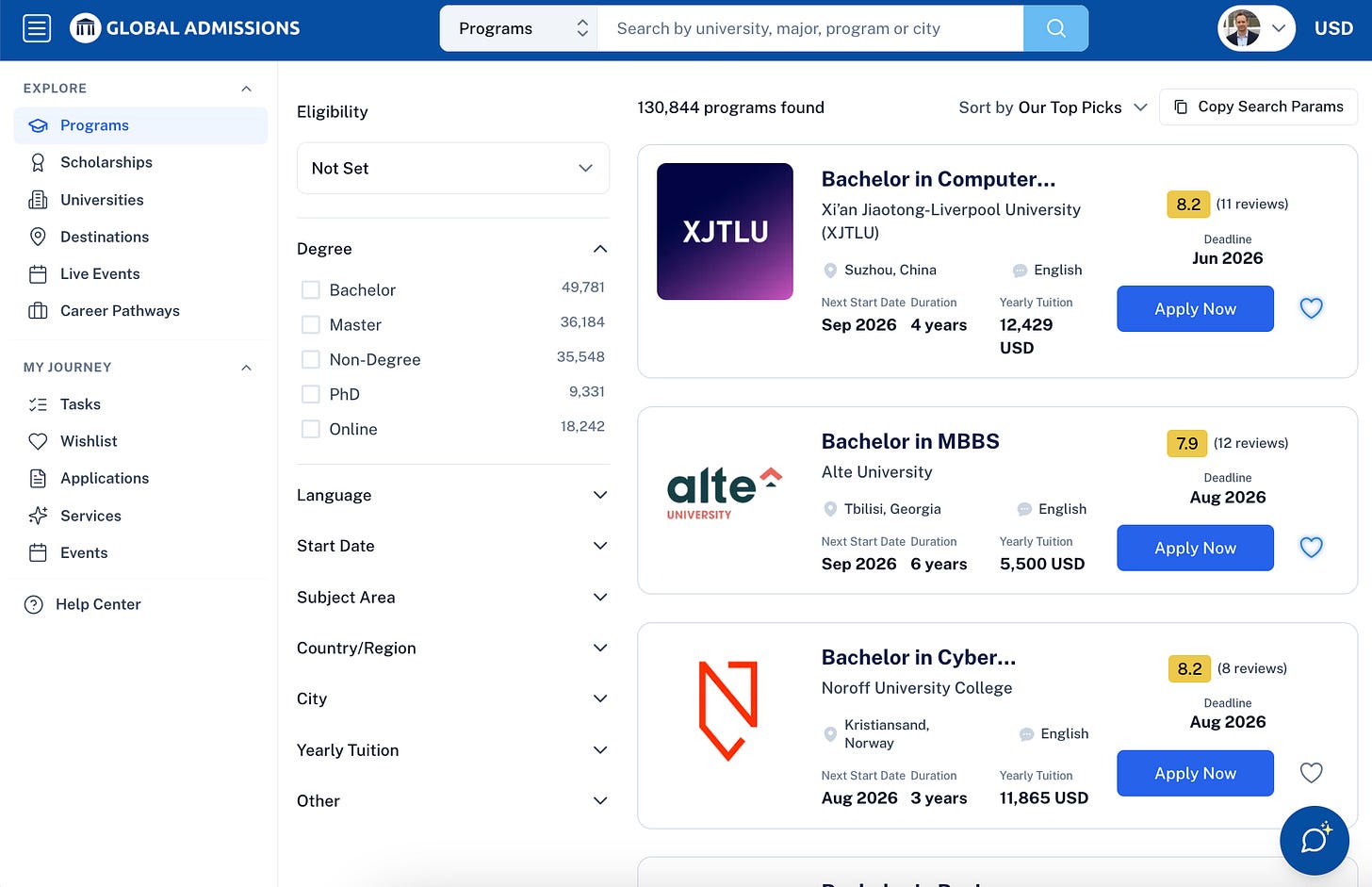Click the Help Center question mark icon
1372x887 pixels.
(x=34, y=604)
